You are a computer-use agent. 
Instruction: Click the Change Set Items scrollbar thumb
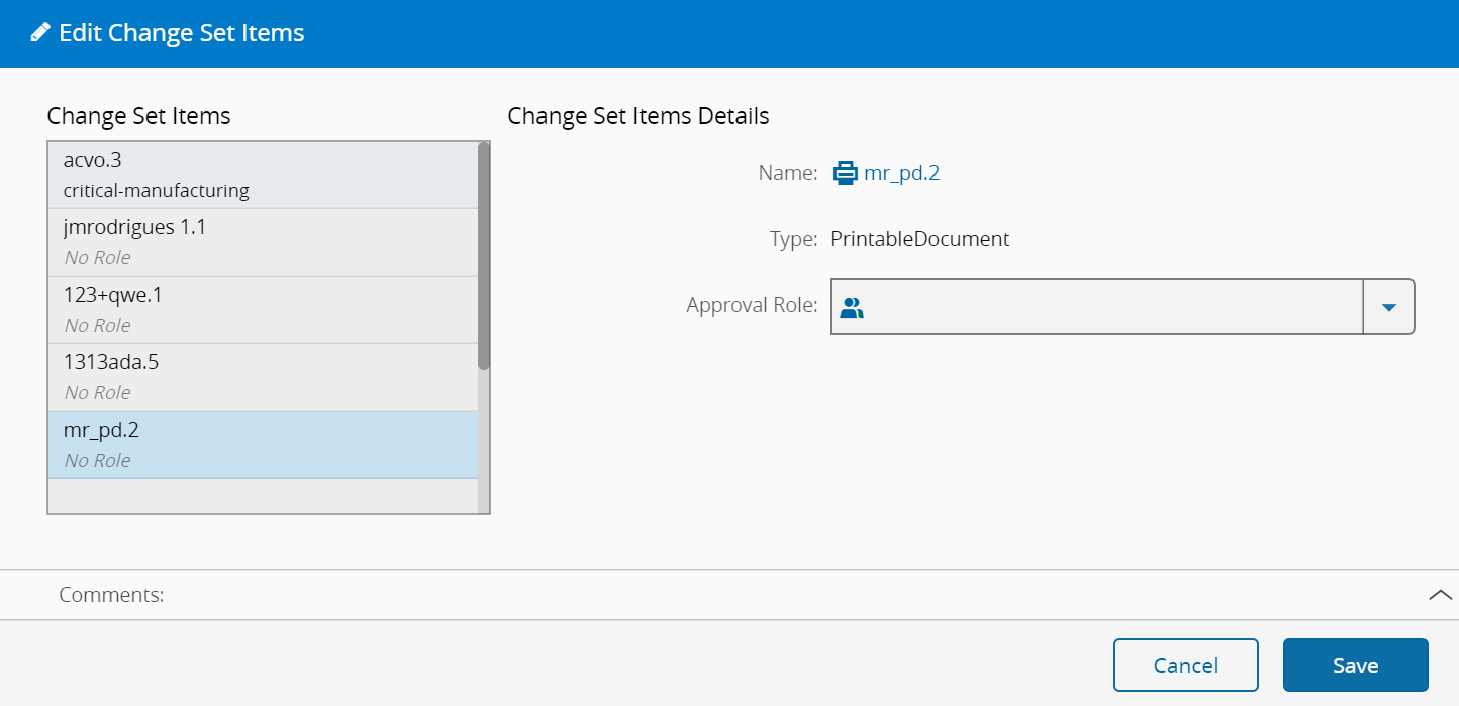point(484,256)
